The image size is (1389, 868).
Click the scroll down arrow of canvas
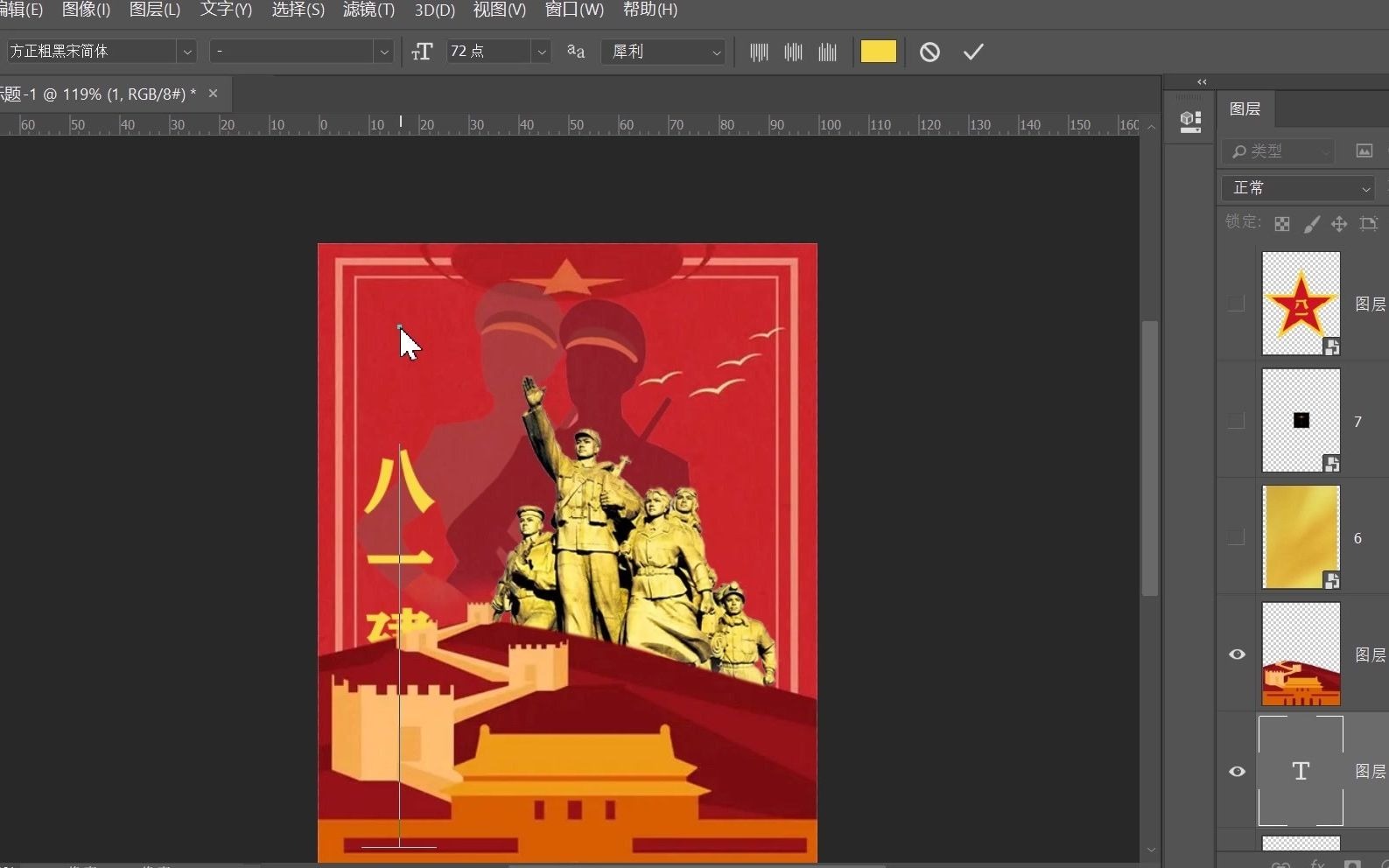(x=1151, y=850)
